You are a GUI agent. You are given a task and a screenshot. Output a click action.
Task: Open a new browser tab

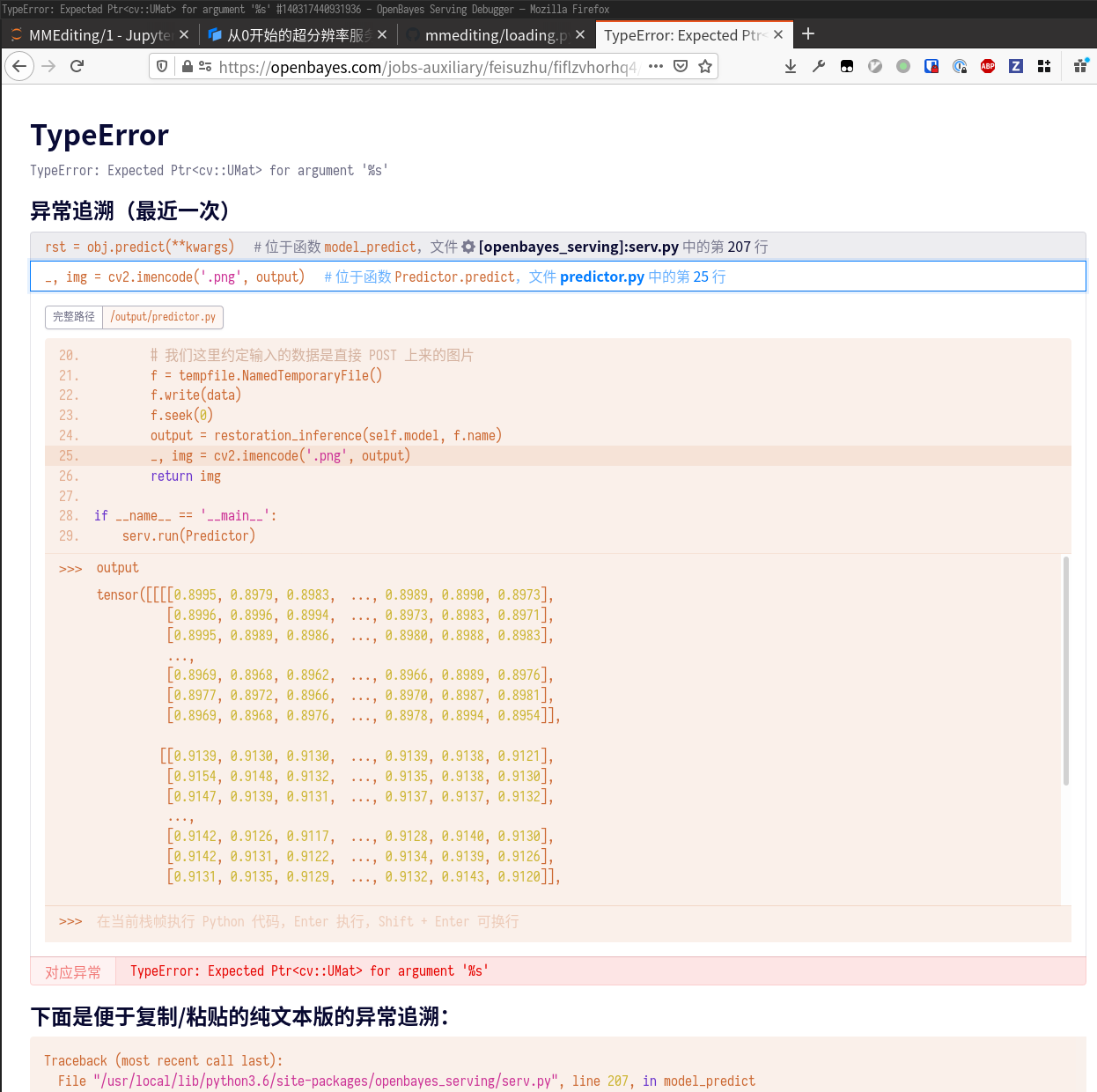tap(808, 34)
